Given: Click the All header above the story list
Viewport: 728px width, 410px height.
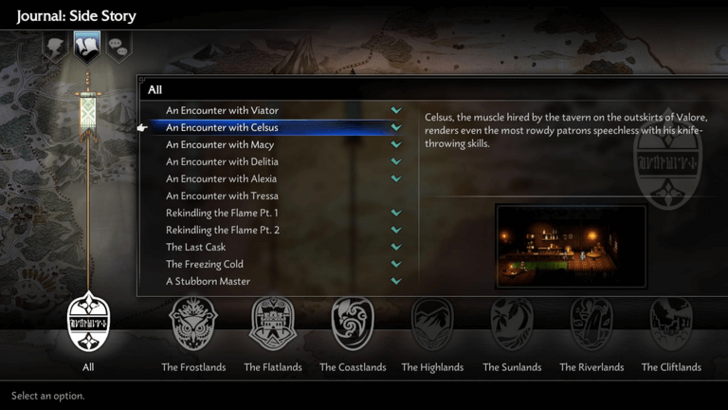Looking at the screenshot, I should pyautogui.click(x=155, y=90).
